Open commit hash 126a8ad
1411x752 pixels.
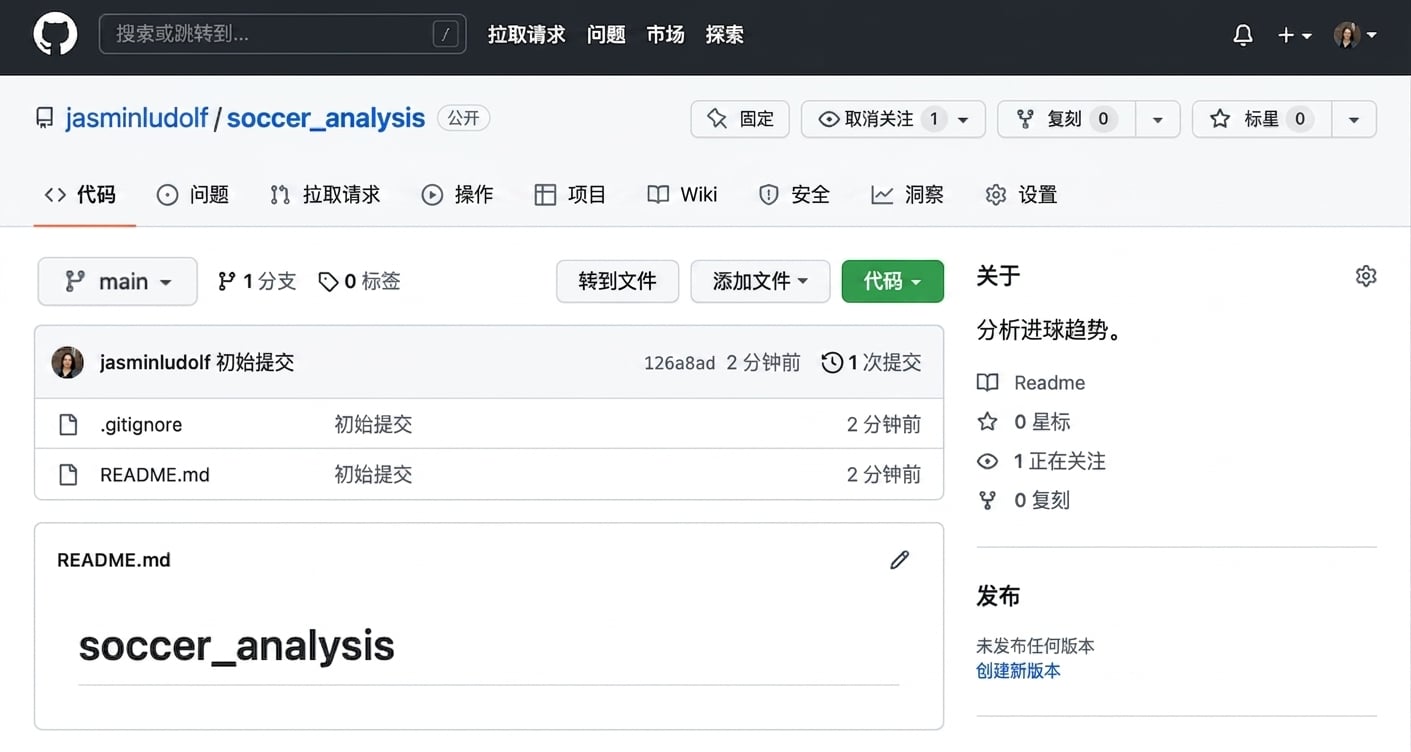679,363
